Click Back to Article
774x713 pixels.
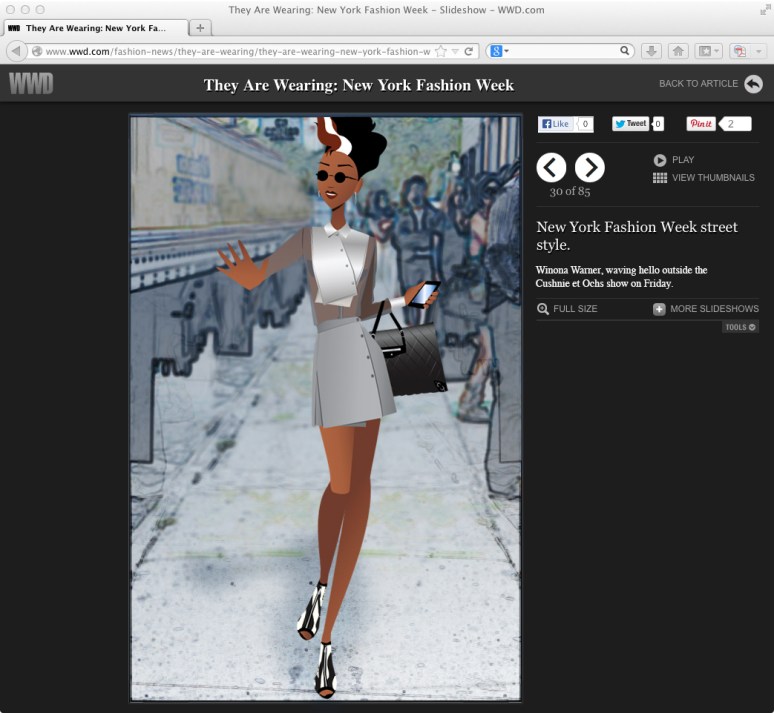pos(710,84)
